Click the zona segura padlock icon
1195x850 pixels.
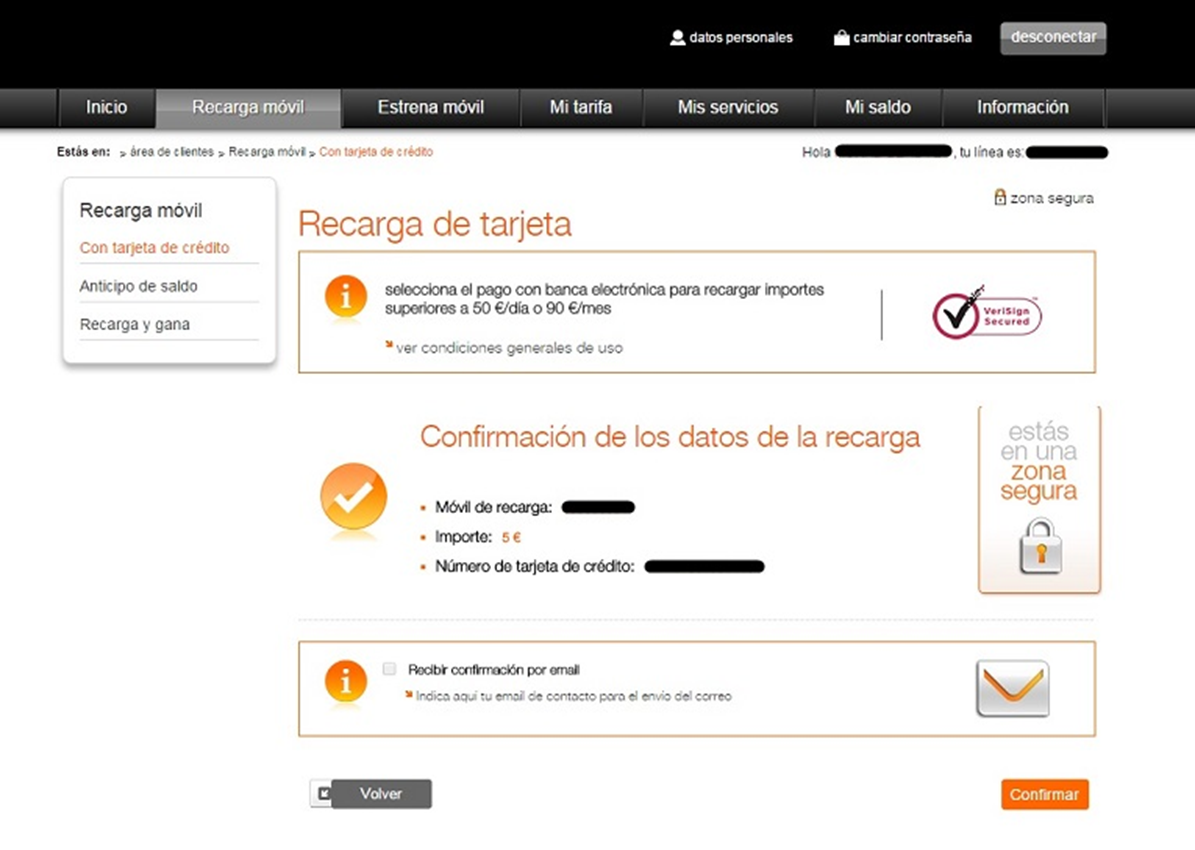click(999, 198)
